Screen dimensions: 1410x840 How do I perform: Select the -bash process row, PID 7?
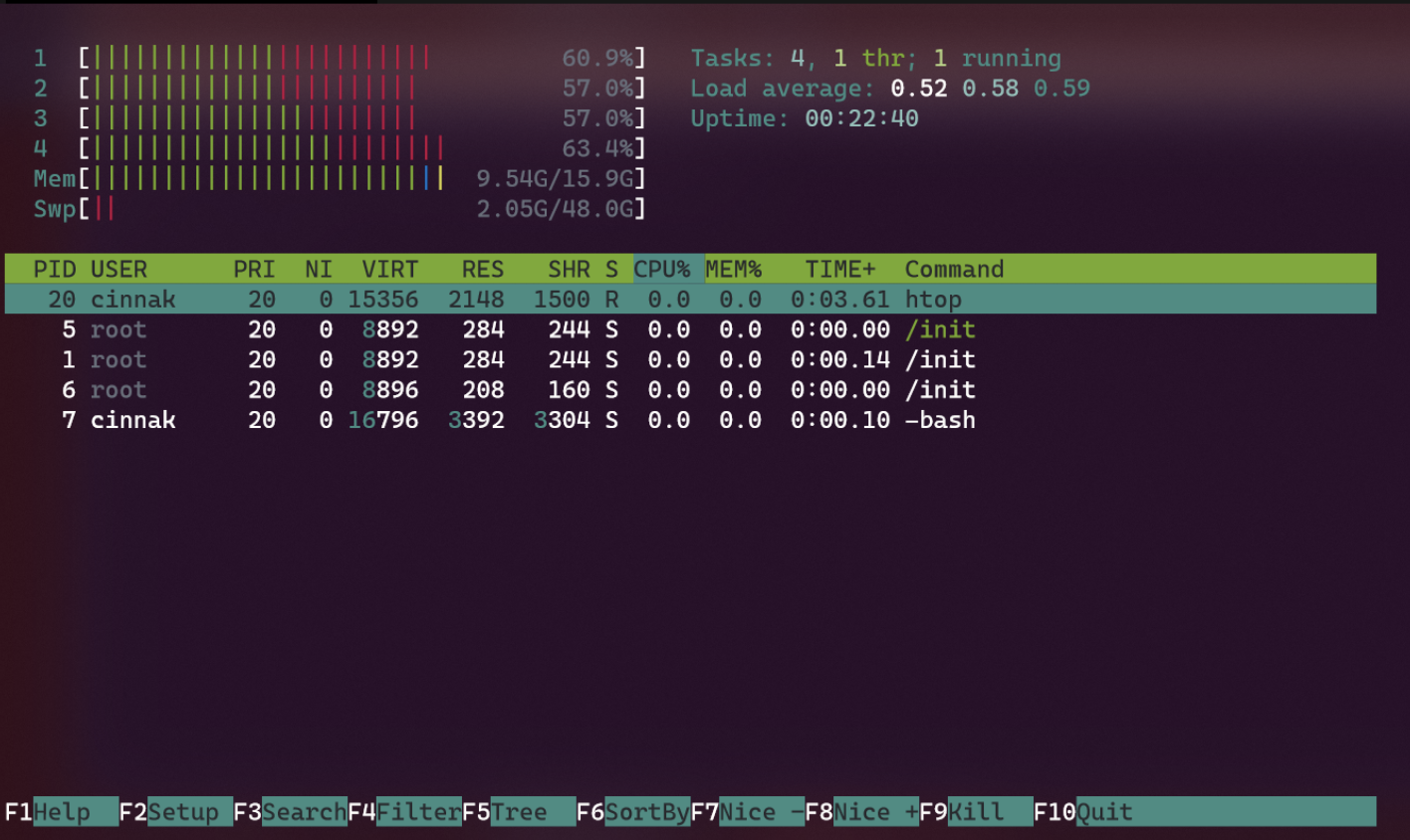tap(690, 420)
